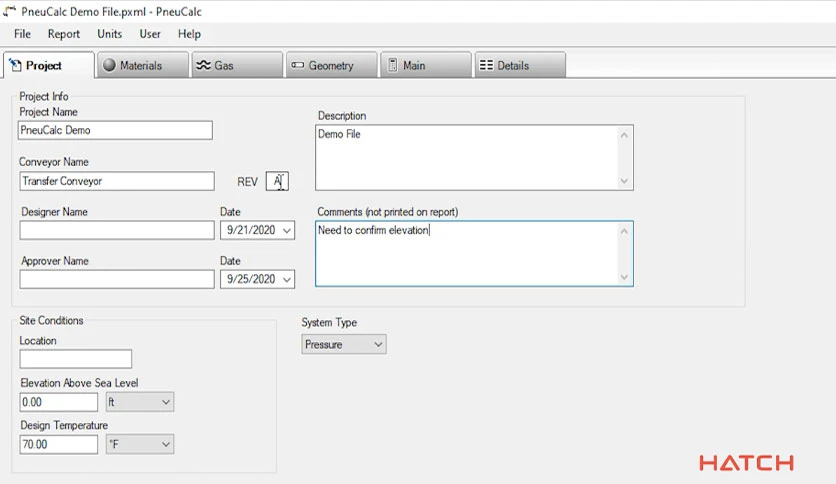Click inside the Comments text box
Screen dimensions: 836x484
pyautogui.click(x=467, y=254)
